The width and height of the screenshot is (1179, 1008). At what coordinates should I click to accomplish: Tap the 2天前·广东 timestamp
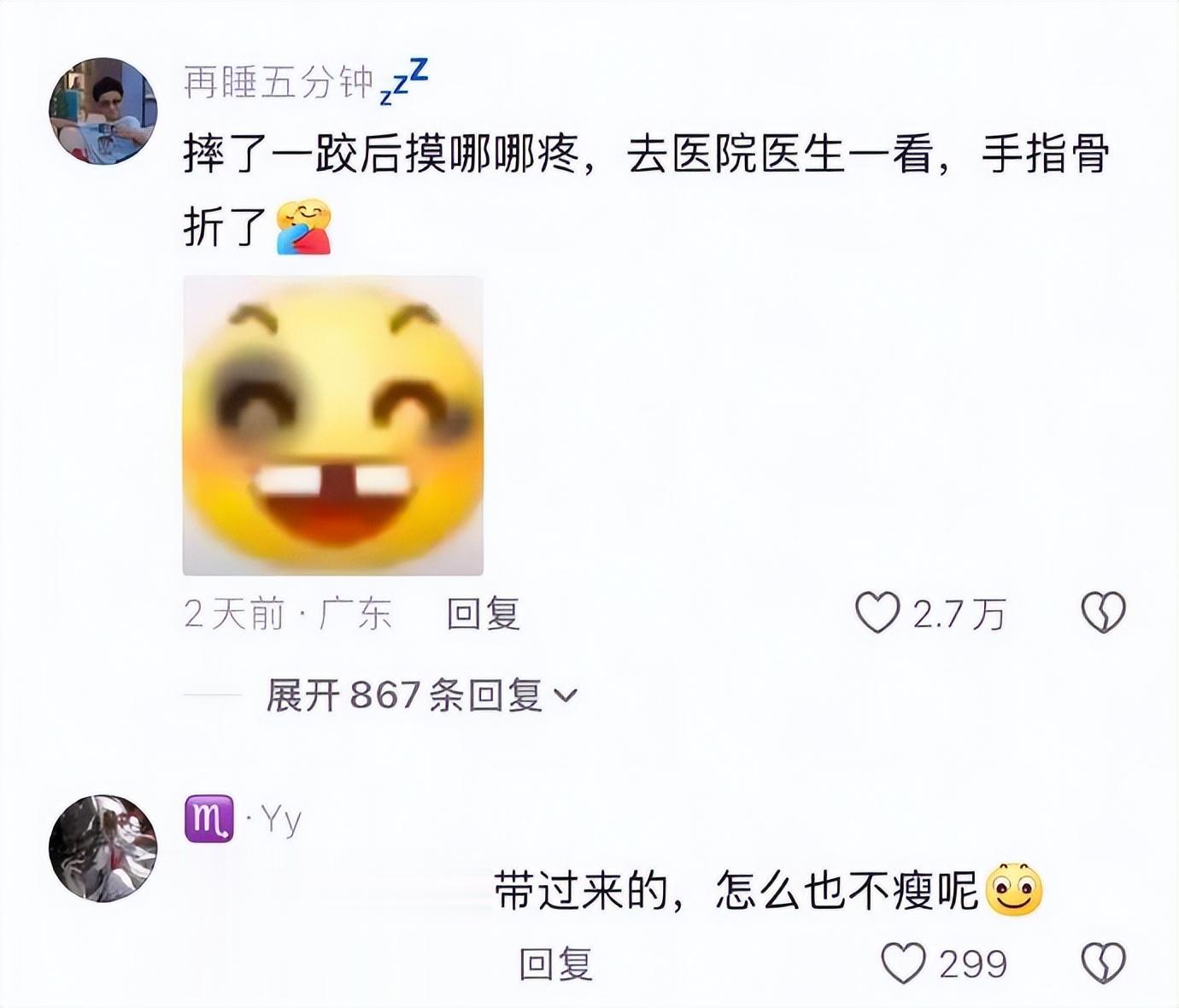point(288,613)
